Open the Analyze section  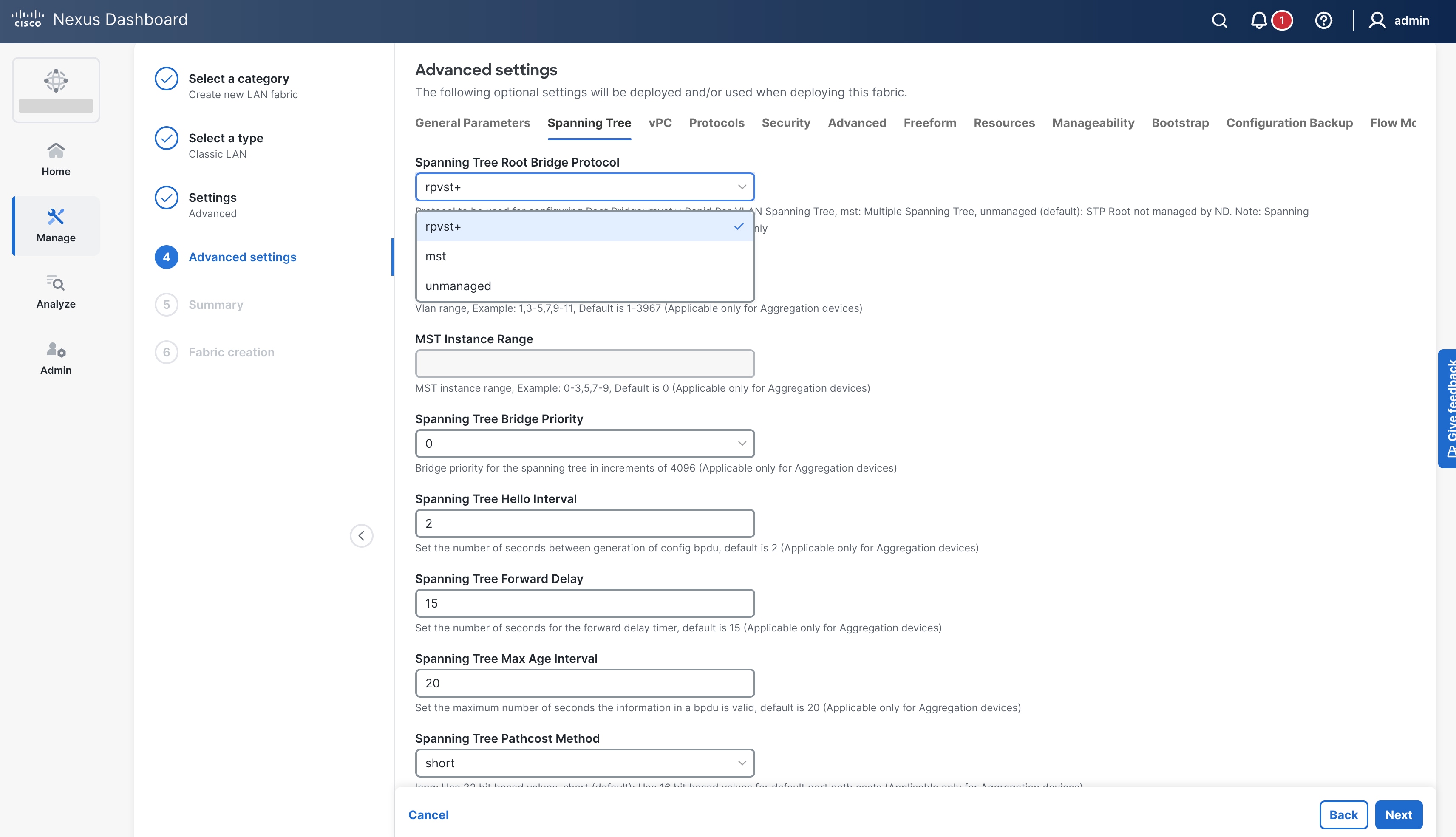pyautogui.click(x=55, y=291)
